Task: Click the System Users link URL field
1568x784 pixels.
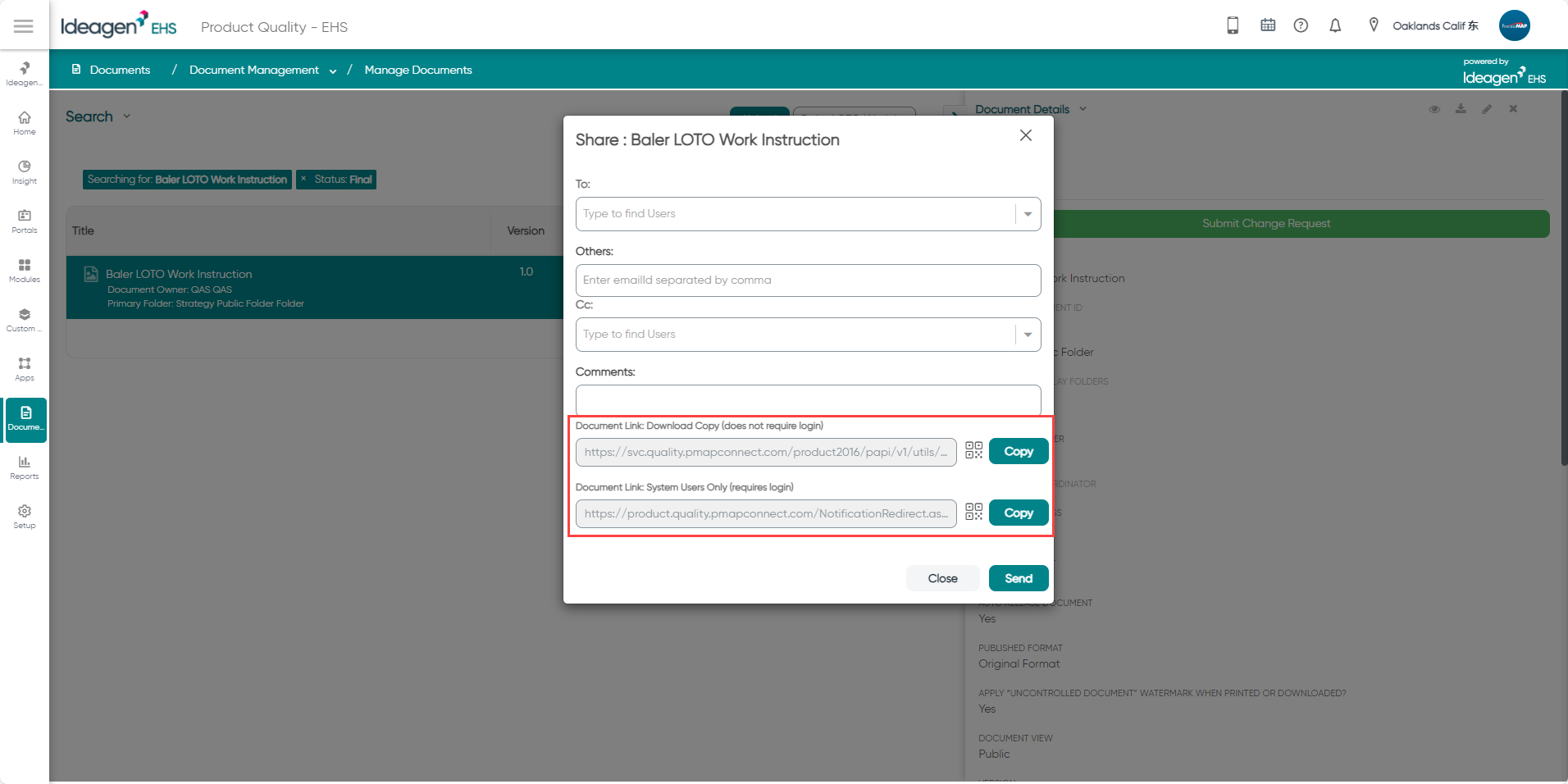Action: pyautogui.click(x=766, y=513)
